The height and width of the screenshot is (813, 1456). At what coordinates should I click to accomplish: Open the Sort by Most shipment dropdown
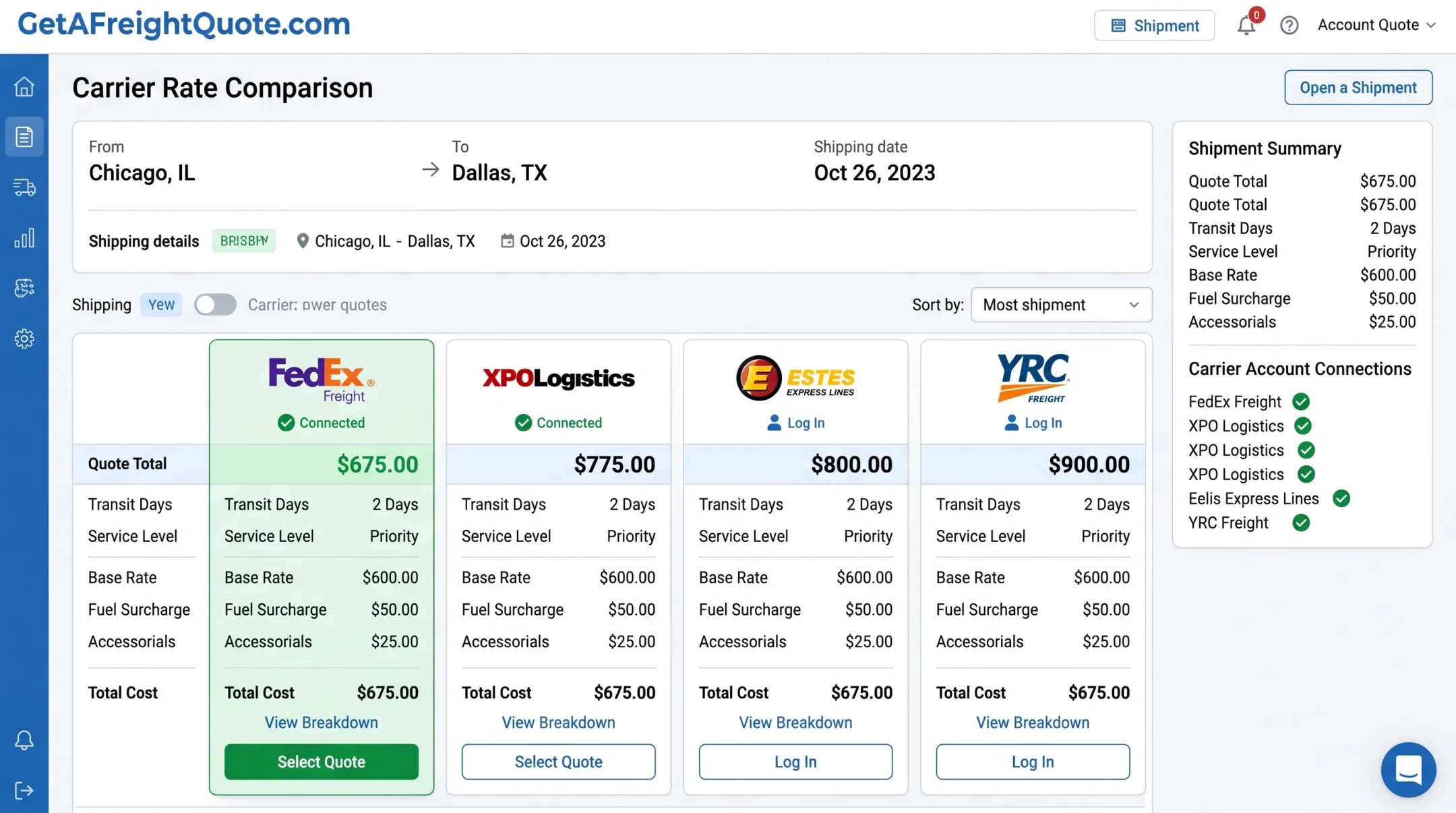coord(1061,305)
